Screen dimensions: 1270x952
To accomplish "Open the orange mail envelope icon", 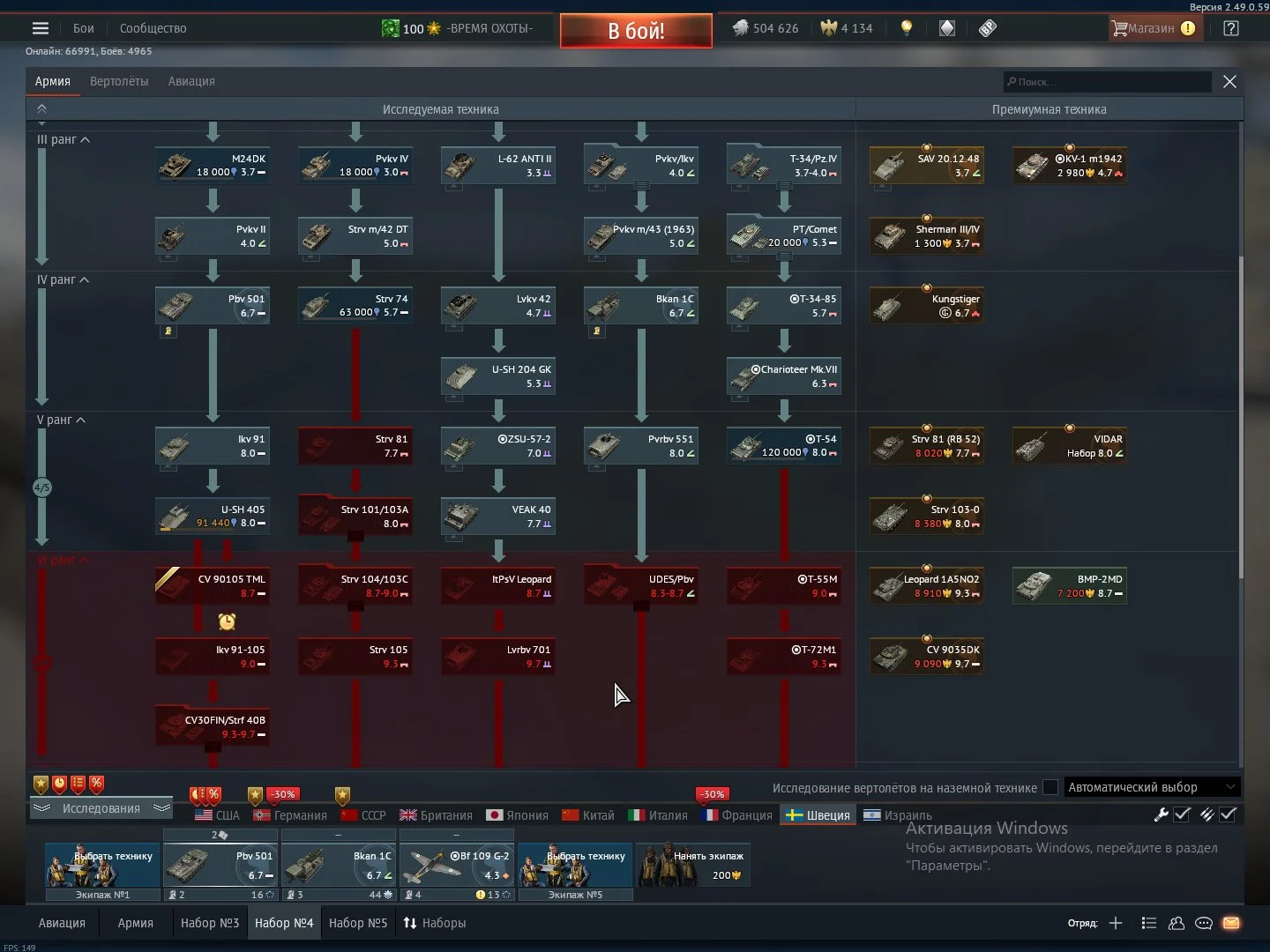I will click(x=1231, y=923).
